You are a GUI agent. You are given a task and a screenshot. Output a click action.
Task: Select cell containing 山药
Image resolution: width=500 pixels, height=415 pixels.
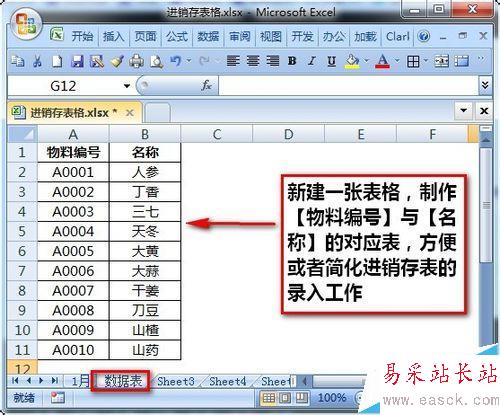click(x=145, y=350)
